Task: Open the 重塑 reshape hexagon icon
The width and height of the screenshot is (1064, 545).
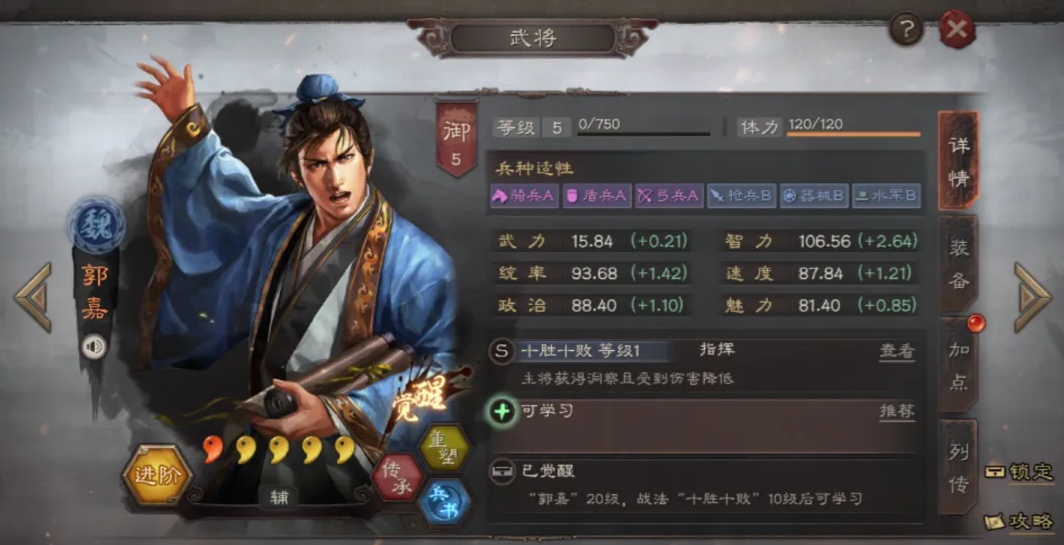Action: (x=444, y=448)
